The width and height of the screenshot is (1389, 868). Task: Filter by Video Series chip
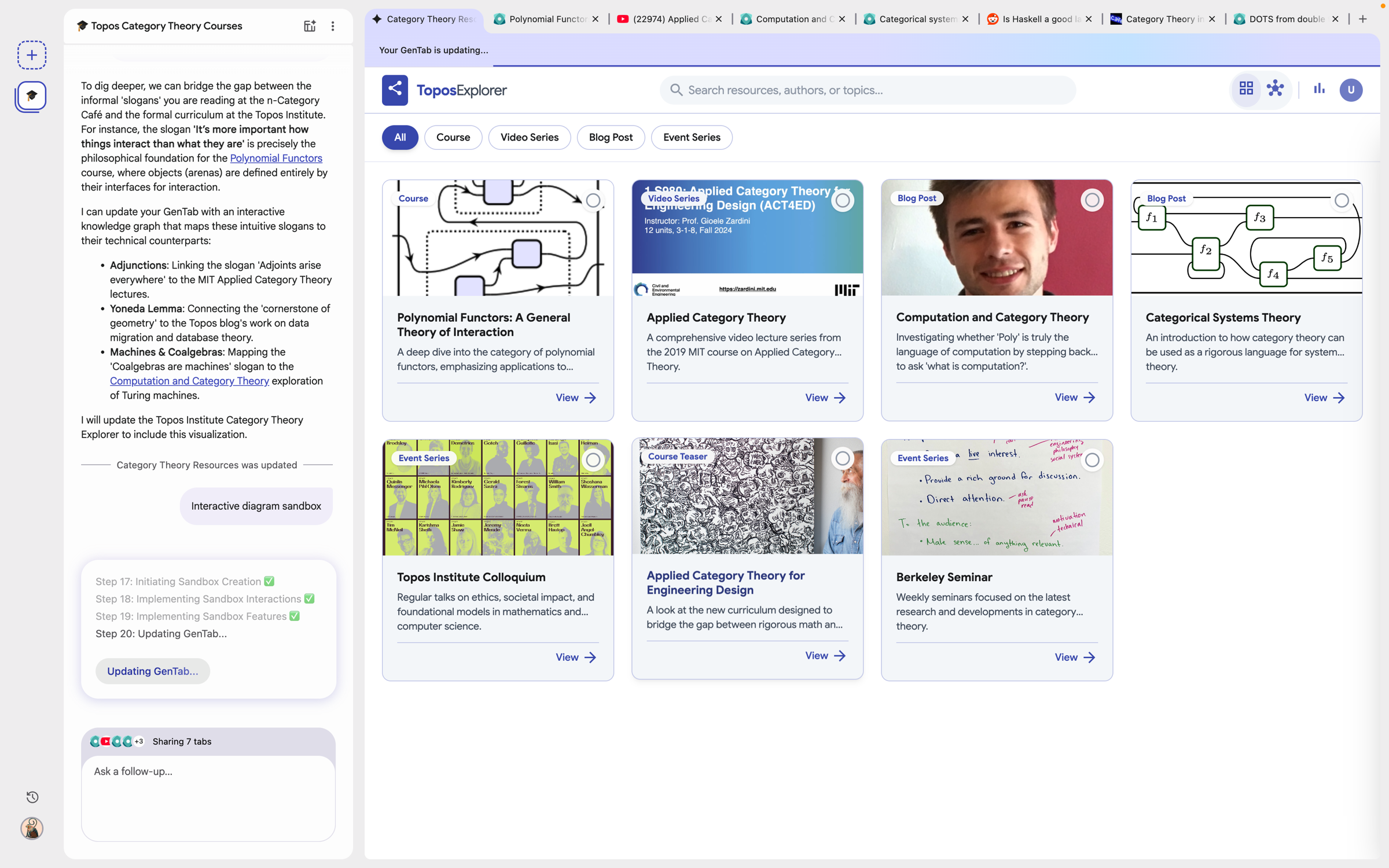(529, 137)
